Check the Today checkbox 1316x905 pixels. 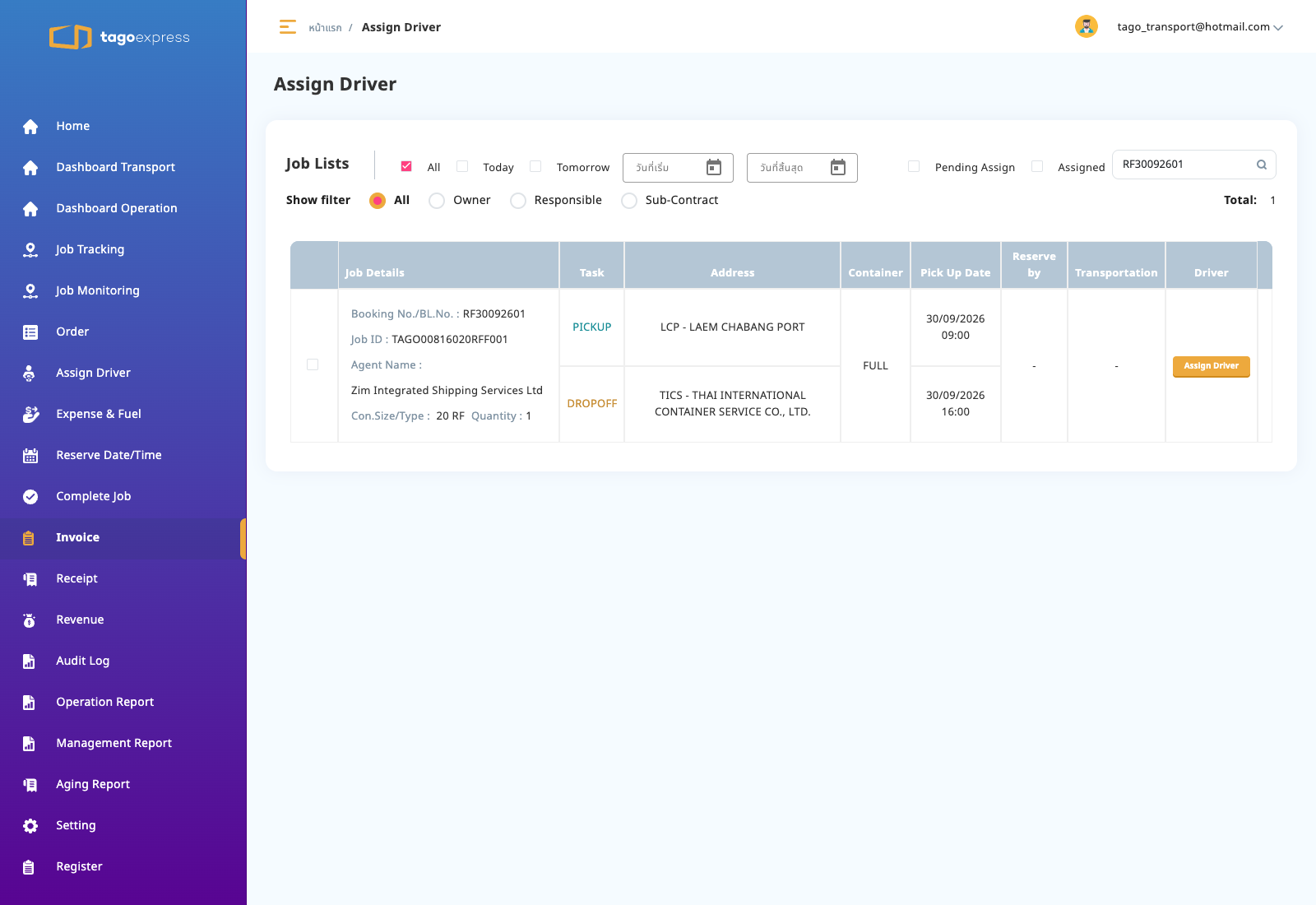[x=462, y=166]
